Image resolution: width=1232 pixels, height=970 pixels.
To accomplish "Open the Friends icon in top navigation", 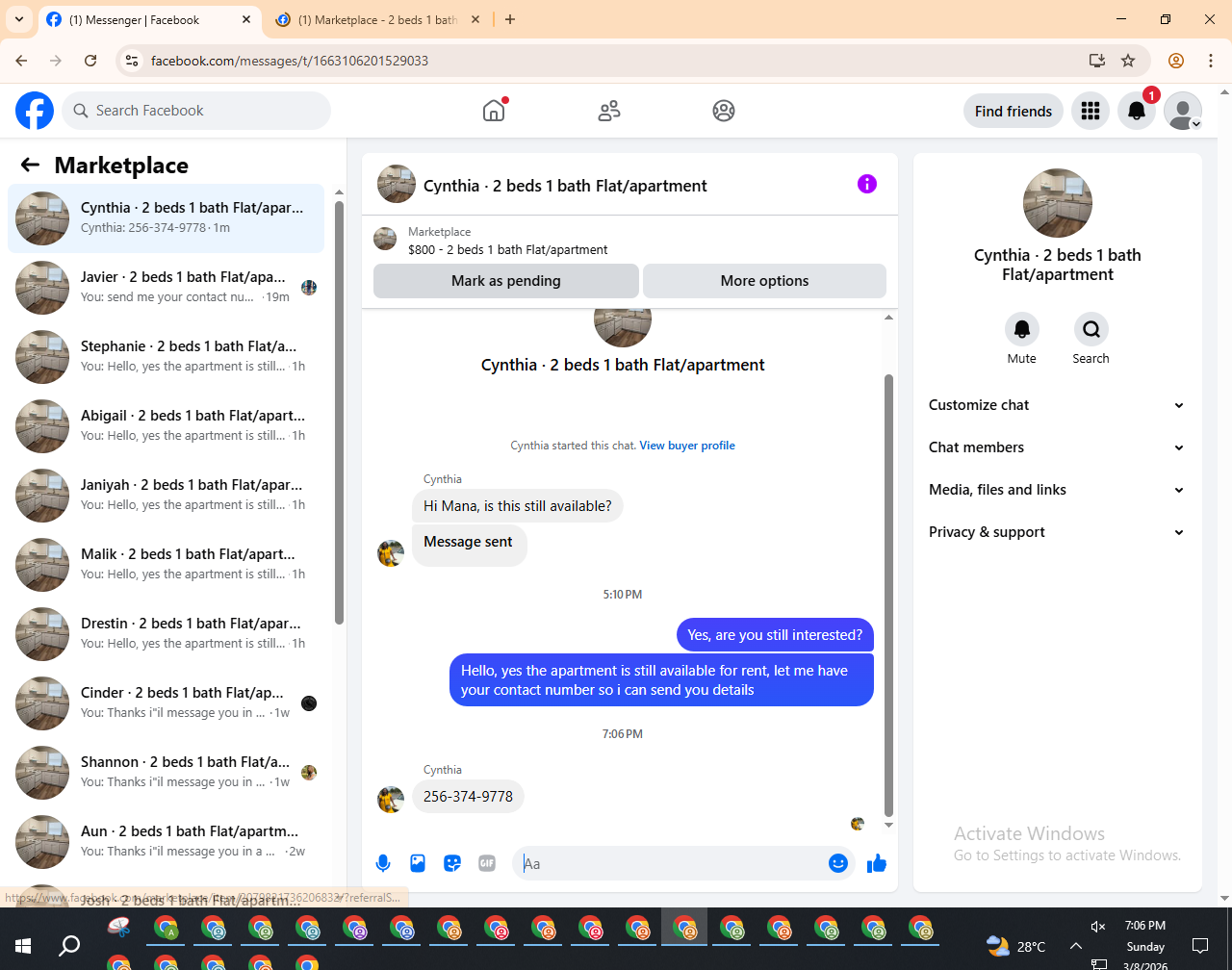I will (609, 111).
